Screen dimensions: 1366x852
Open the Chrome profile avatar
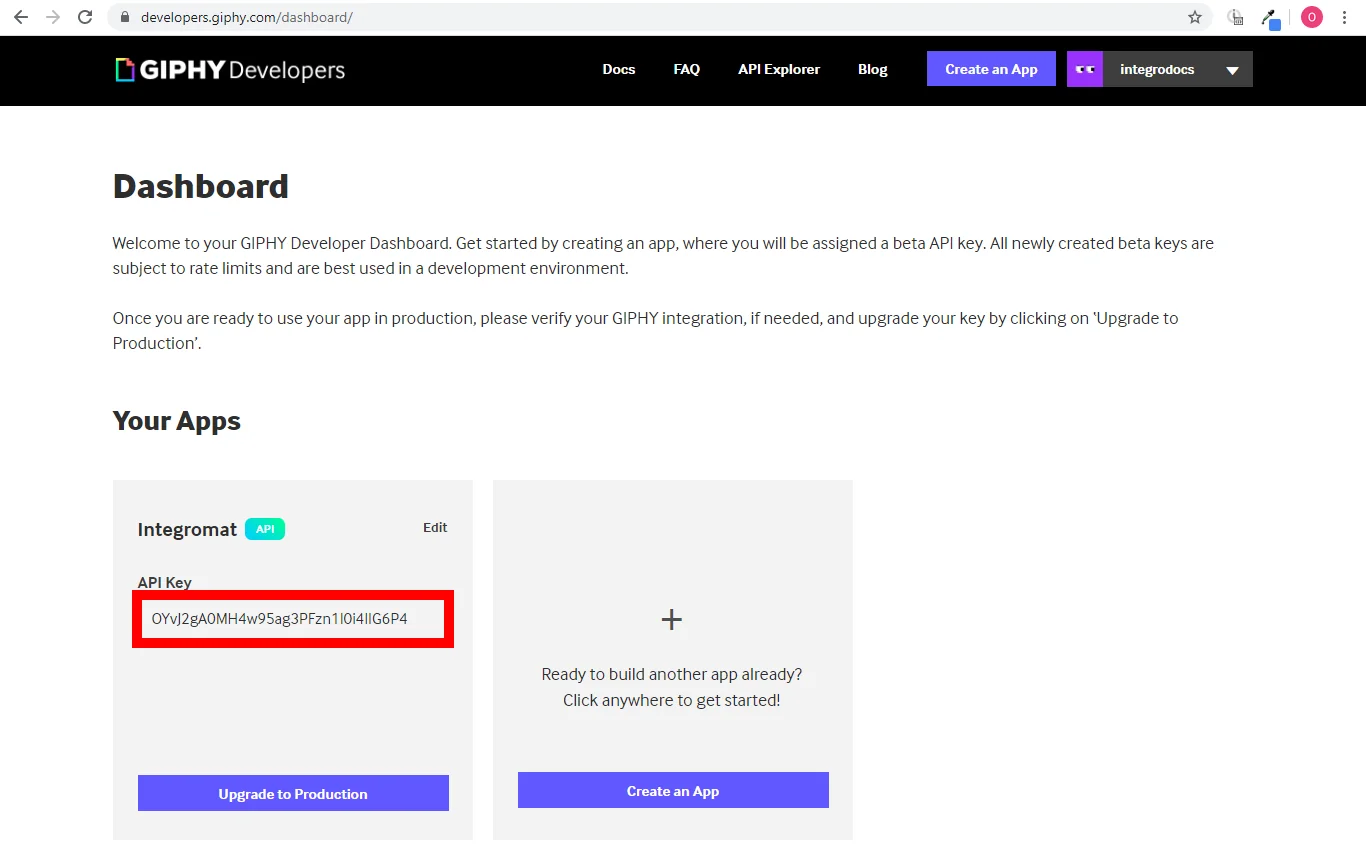point(1312,17)
